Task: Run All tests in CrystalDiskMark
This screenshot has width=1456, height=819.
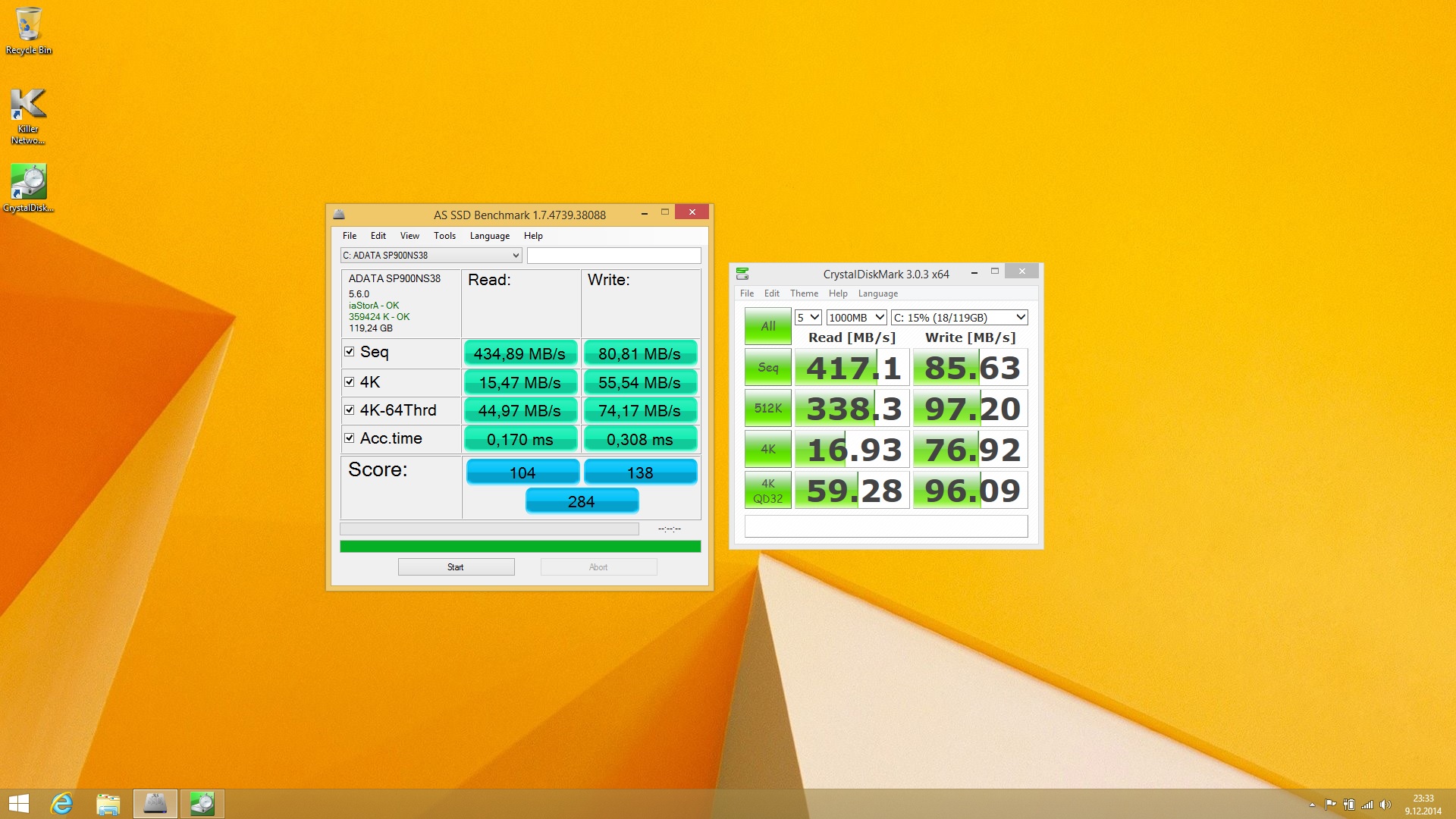Action: pos(768,326)
